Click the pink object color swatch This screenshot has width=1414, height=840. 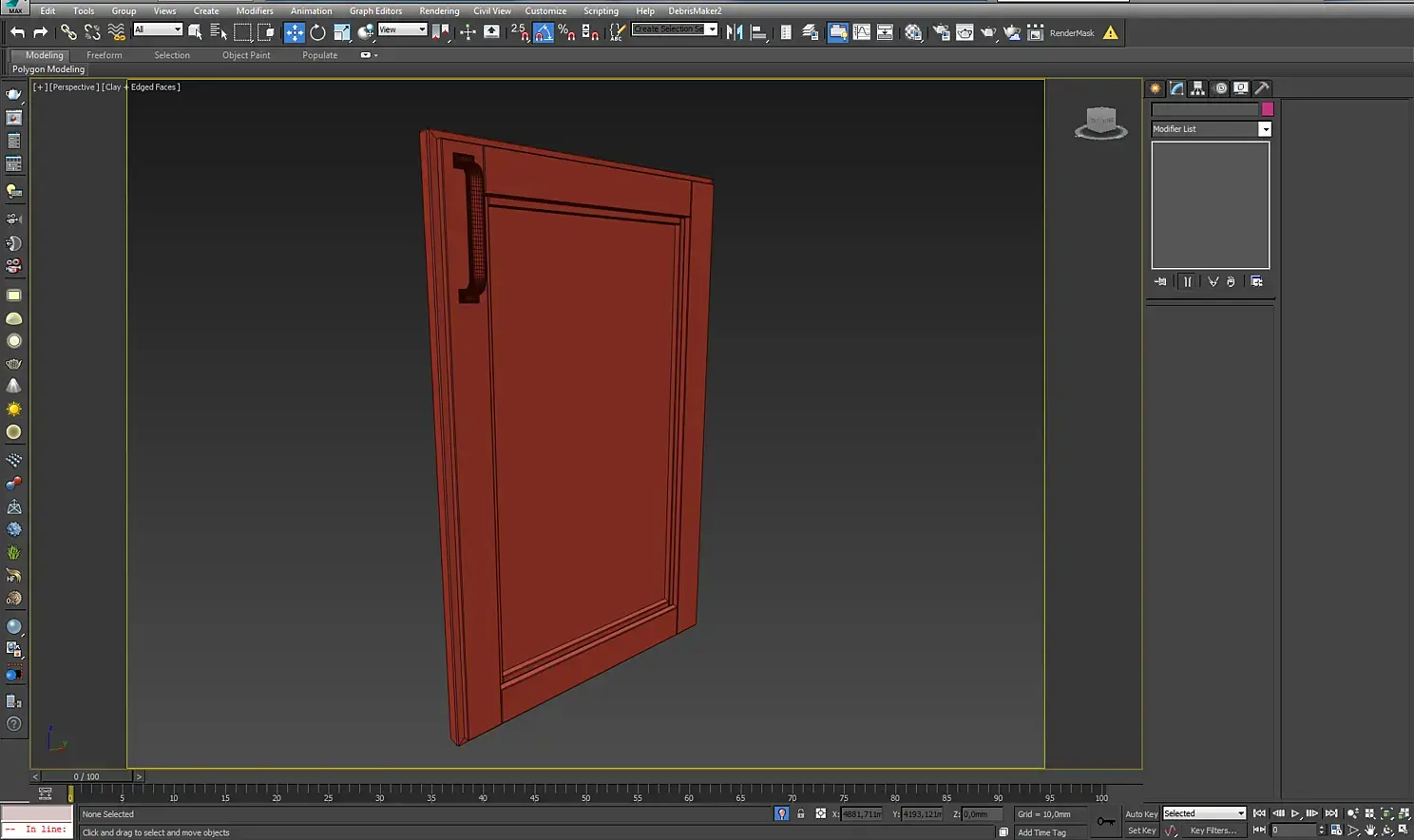coord(1267,109)
